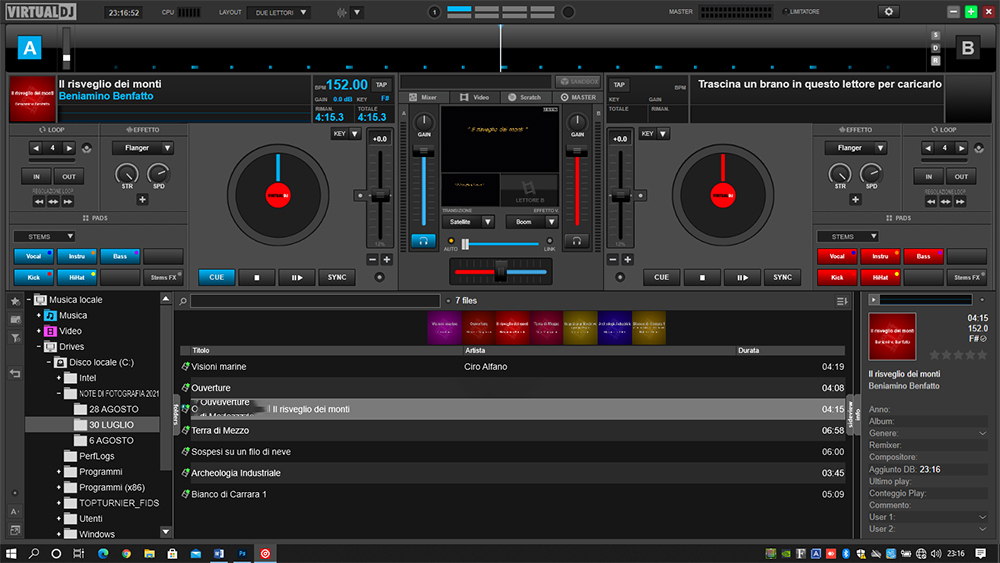This screenshot has height=563, width=1000.
Task: Open KEY dropdown on deck A
Action: (346, 134)
